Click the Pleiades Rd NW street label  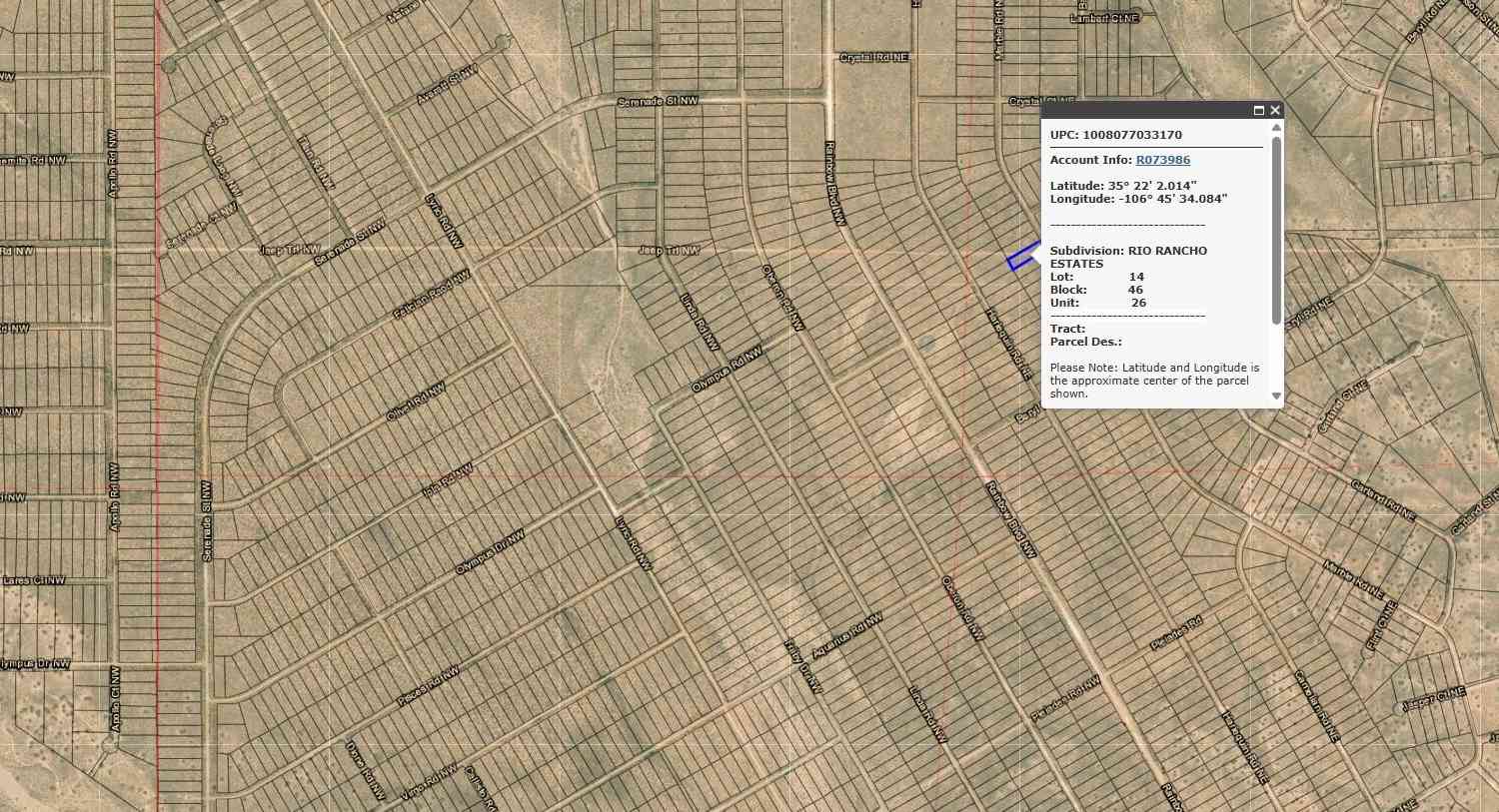tap(1066, 698)
